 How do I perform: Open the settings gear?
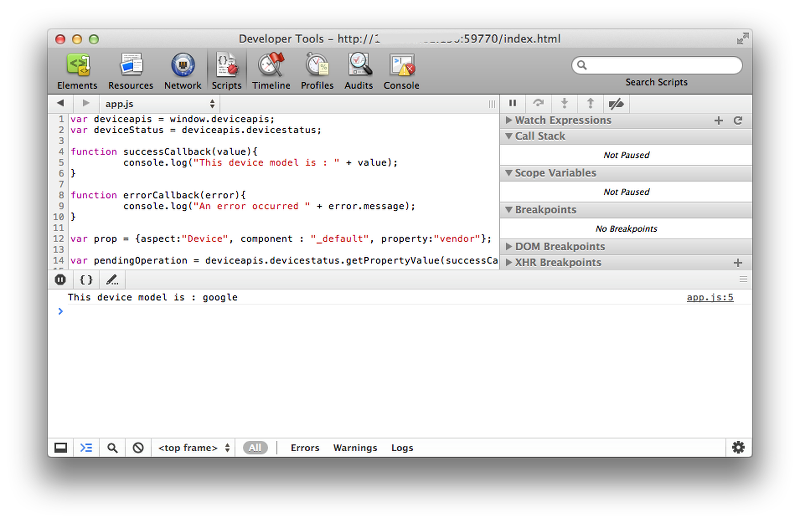tap(738, 447)
